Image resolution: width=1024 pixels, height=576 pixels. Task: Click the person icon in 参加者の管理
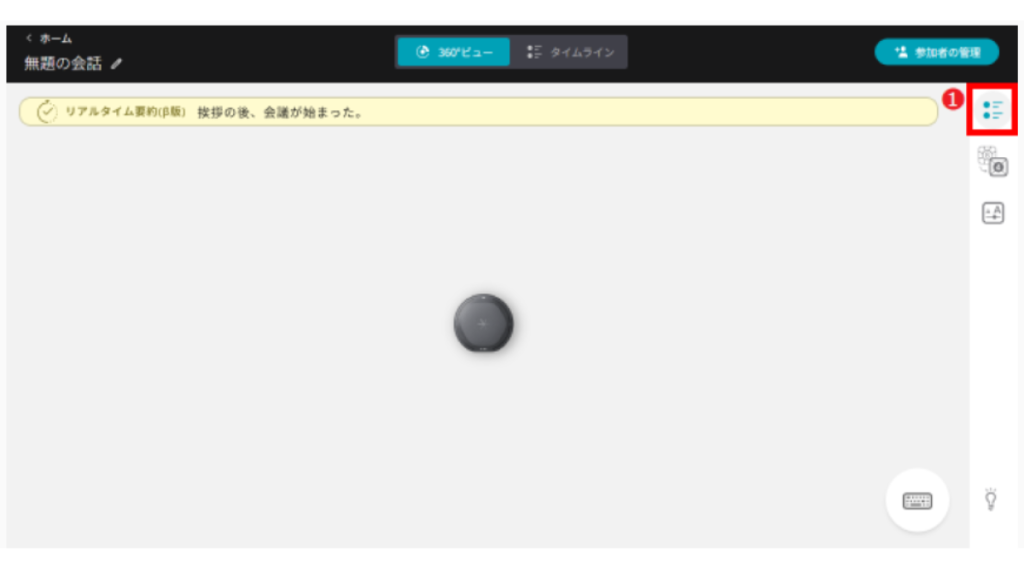[900, 52]
